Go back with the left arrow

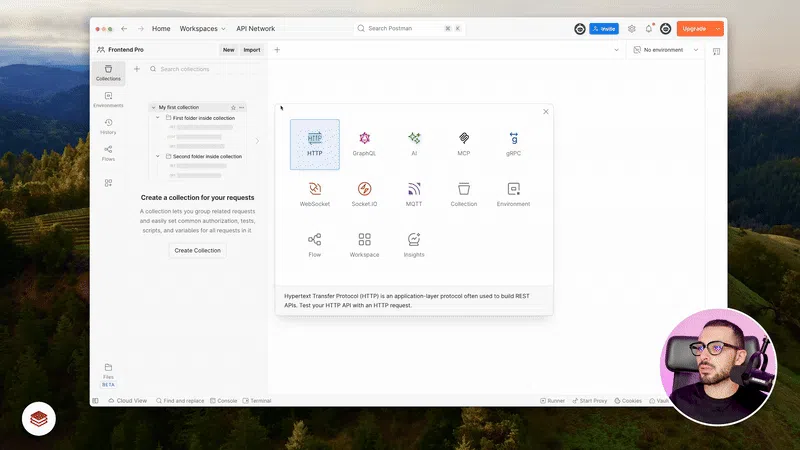point(124,29)
